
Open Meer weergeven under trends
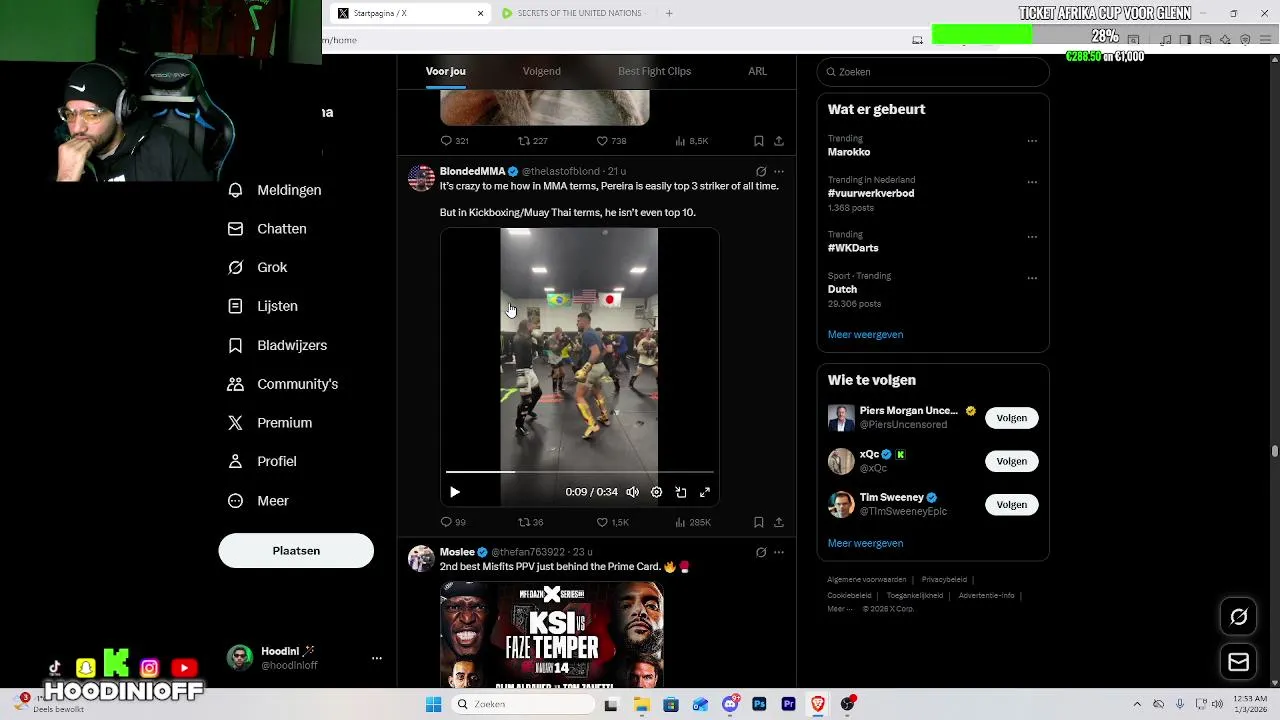tap(865, 335)
